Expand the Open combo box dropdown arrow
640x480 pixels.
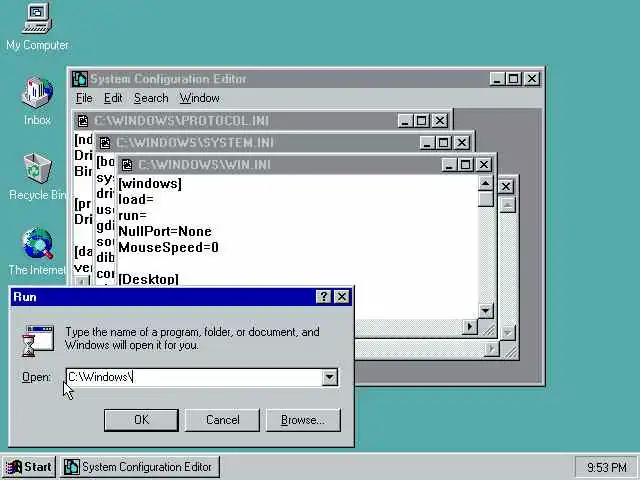(x=329, y=377)
